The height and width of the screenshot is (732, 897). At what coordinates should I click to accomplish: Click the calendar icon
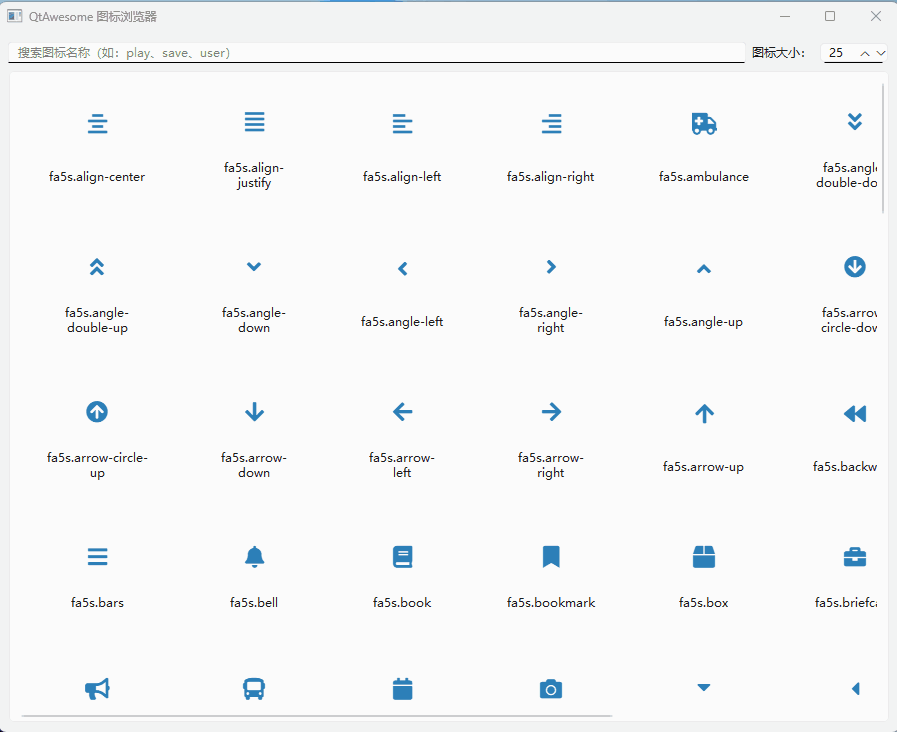point(403,689)
